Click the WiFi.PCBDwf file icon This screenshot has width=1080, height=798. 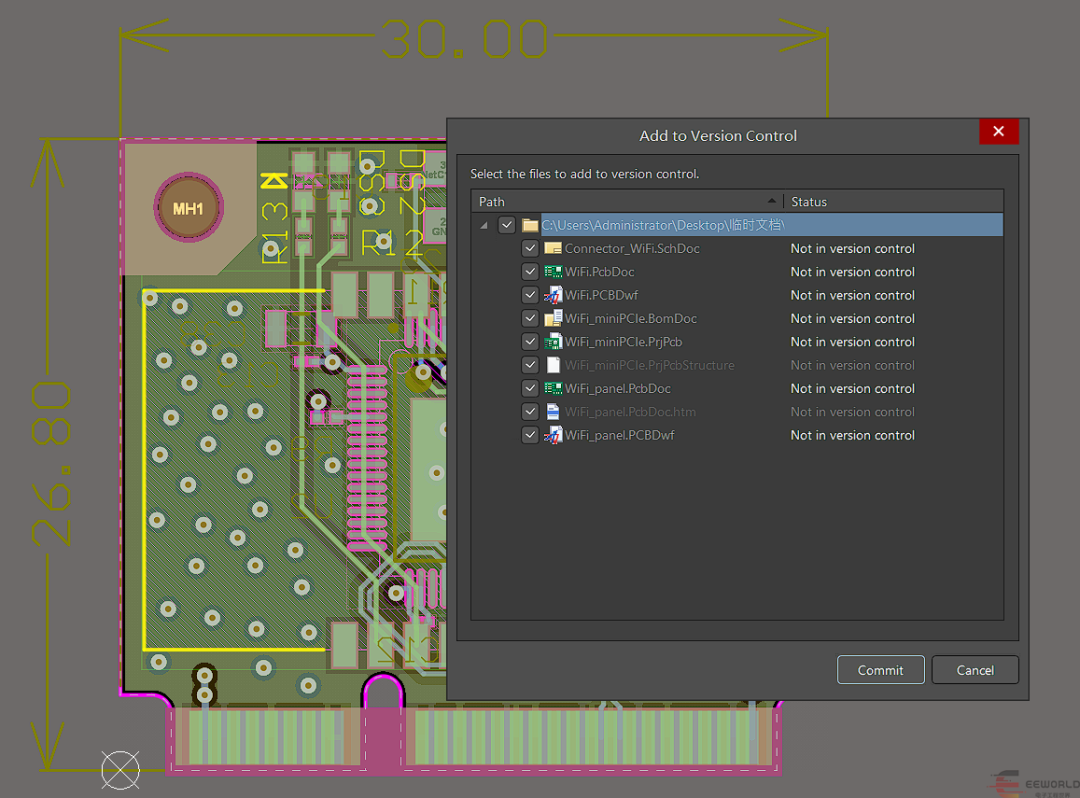pos(553,295)
